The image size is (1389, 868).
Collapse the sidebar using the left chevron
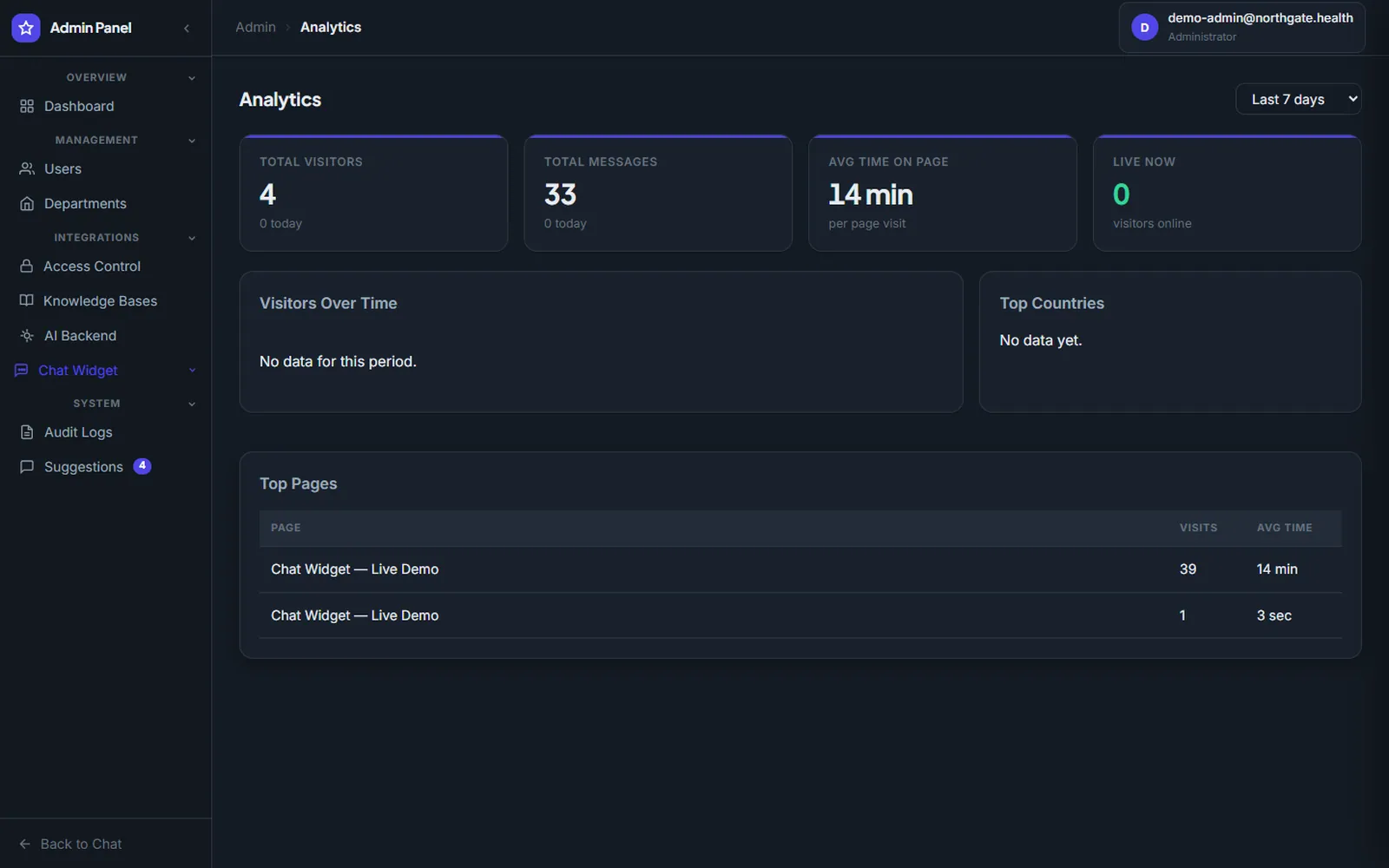coord(187,28)
